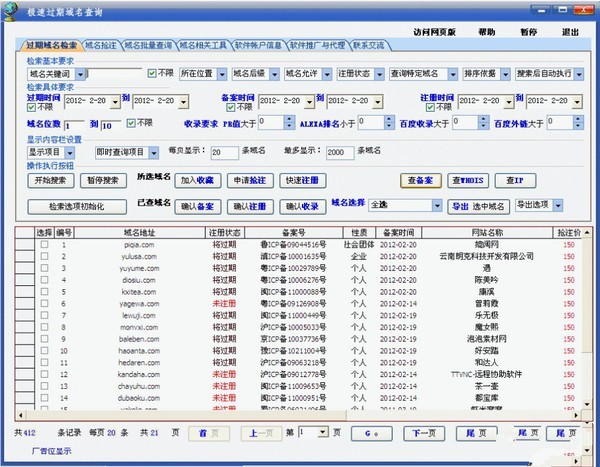Click the table's horizontal scrollbar right arrow
600x467 pixels.
coord(576,415)
